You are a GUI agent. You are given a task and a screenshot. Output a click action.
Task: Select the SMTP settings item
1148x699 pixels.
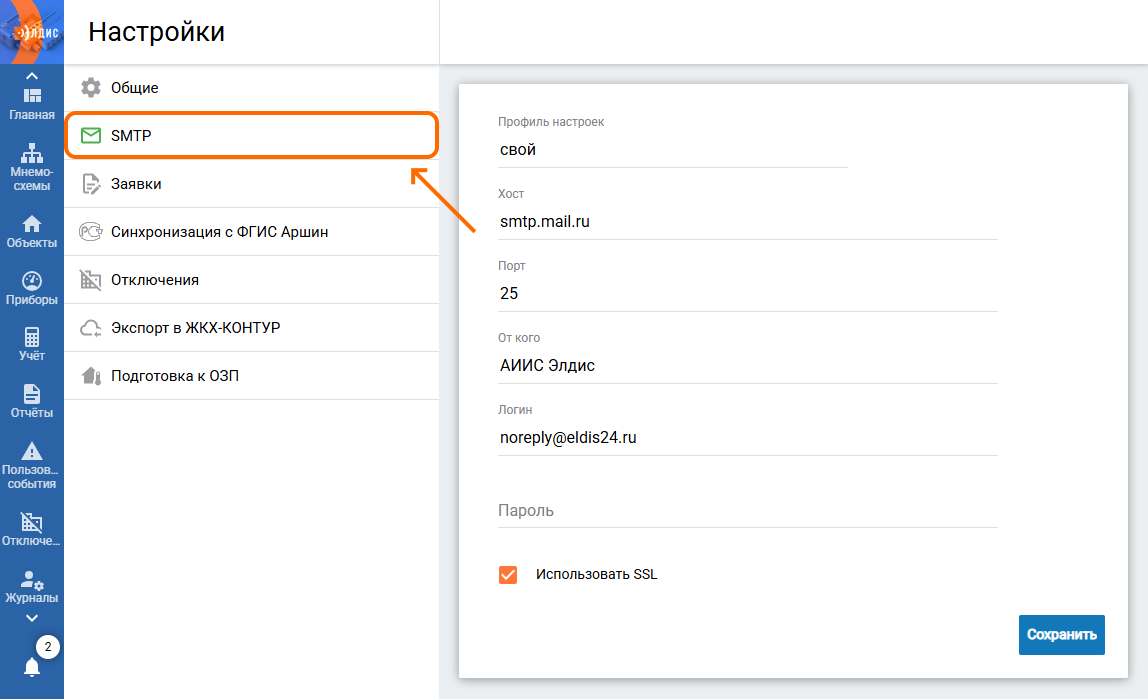[252, 135]
